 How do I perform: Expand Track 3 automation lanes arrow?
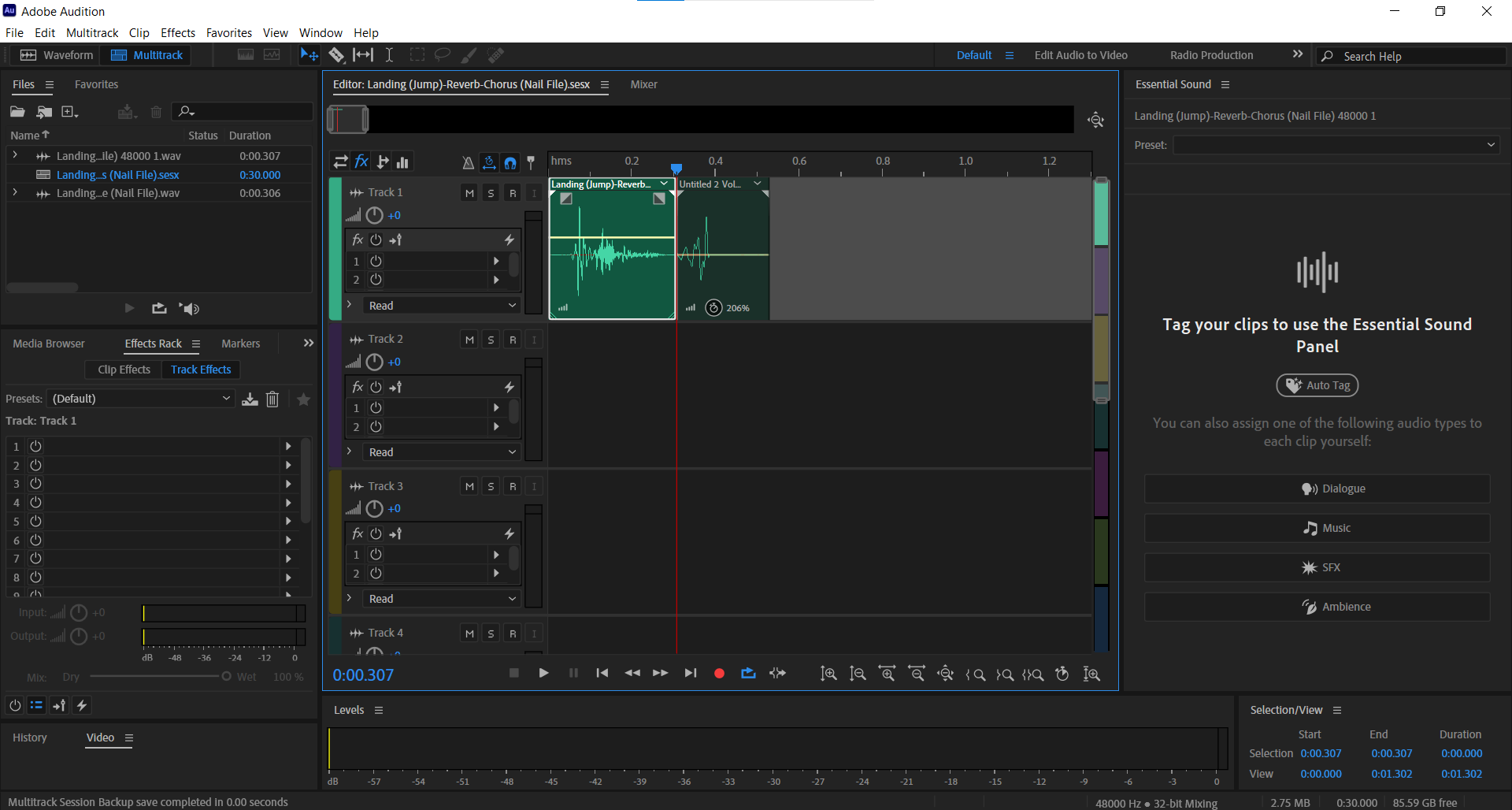pos(350,598)
